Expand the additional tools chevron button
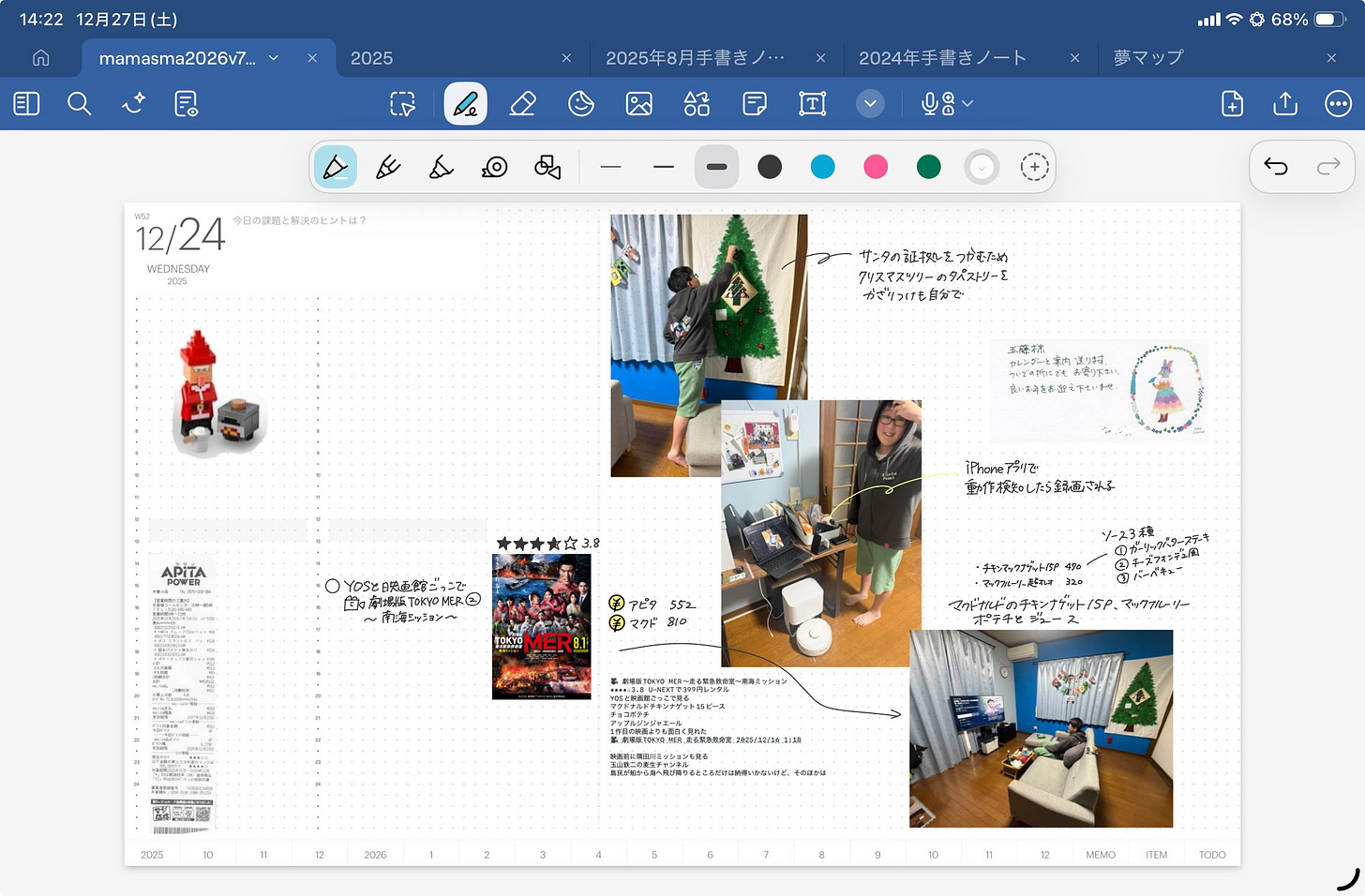Image resolution: width=1365 pixels, height=896 pixels. (871, 103)
